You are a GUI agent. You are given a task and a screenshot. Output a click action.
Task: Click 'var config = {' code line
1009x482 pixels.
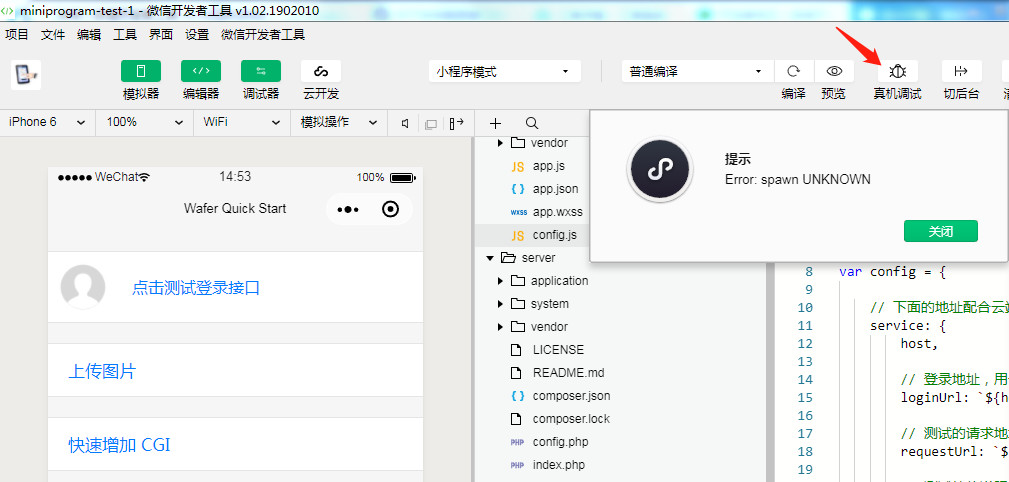[893, 272]
